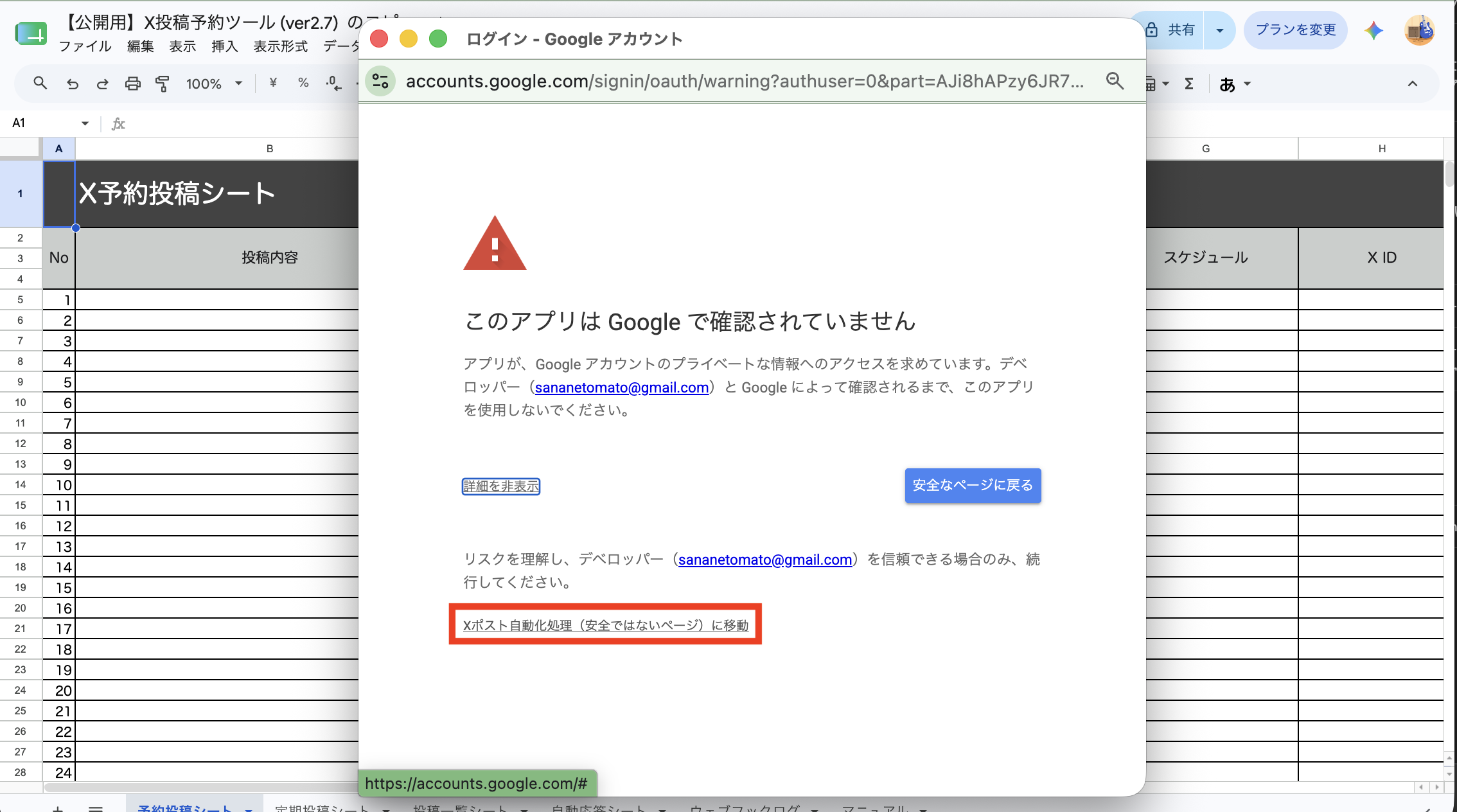Click the popup URL address field
The height and width of the screenshot is (812, 1457).
[x=745, y=81]
